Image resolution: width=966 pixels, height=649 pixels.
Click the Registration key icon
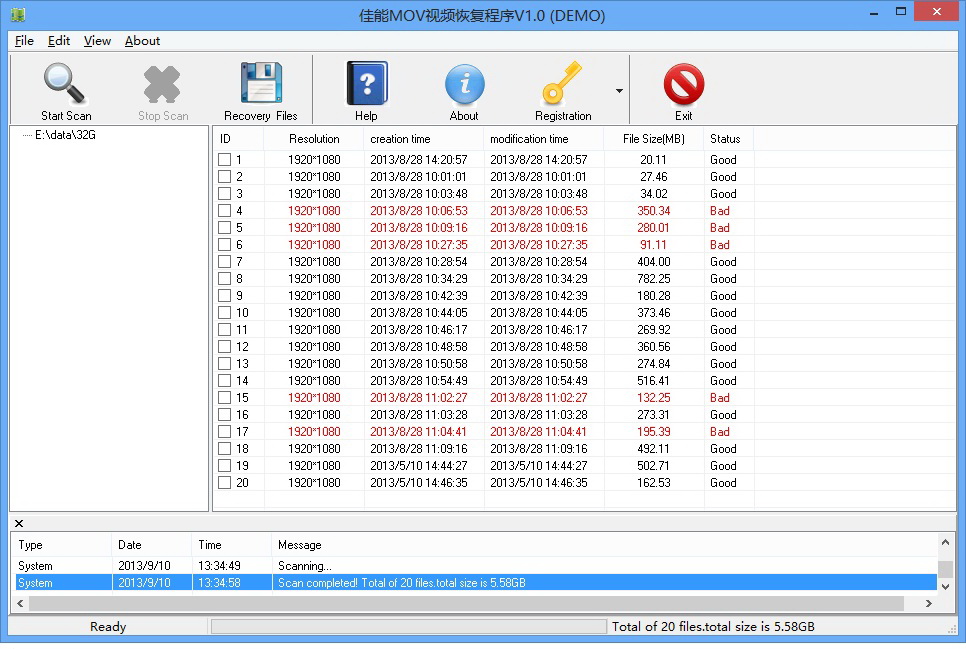563,84
